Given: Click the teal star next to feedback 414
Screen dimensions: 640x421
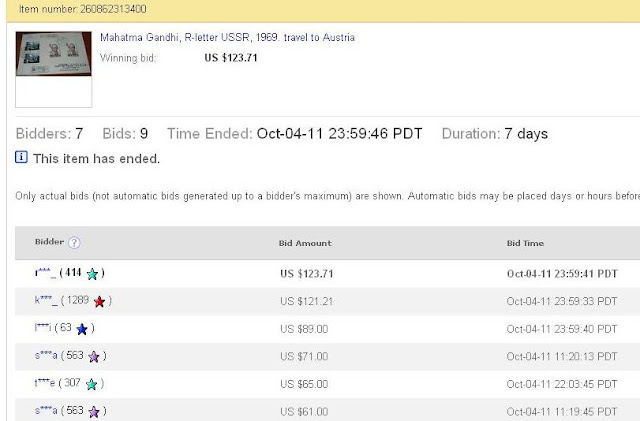Looking at the screenshot, I should 92,274.
